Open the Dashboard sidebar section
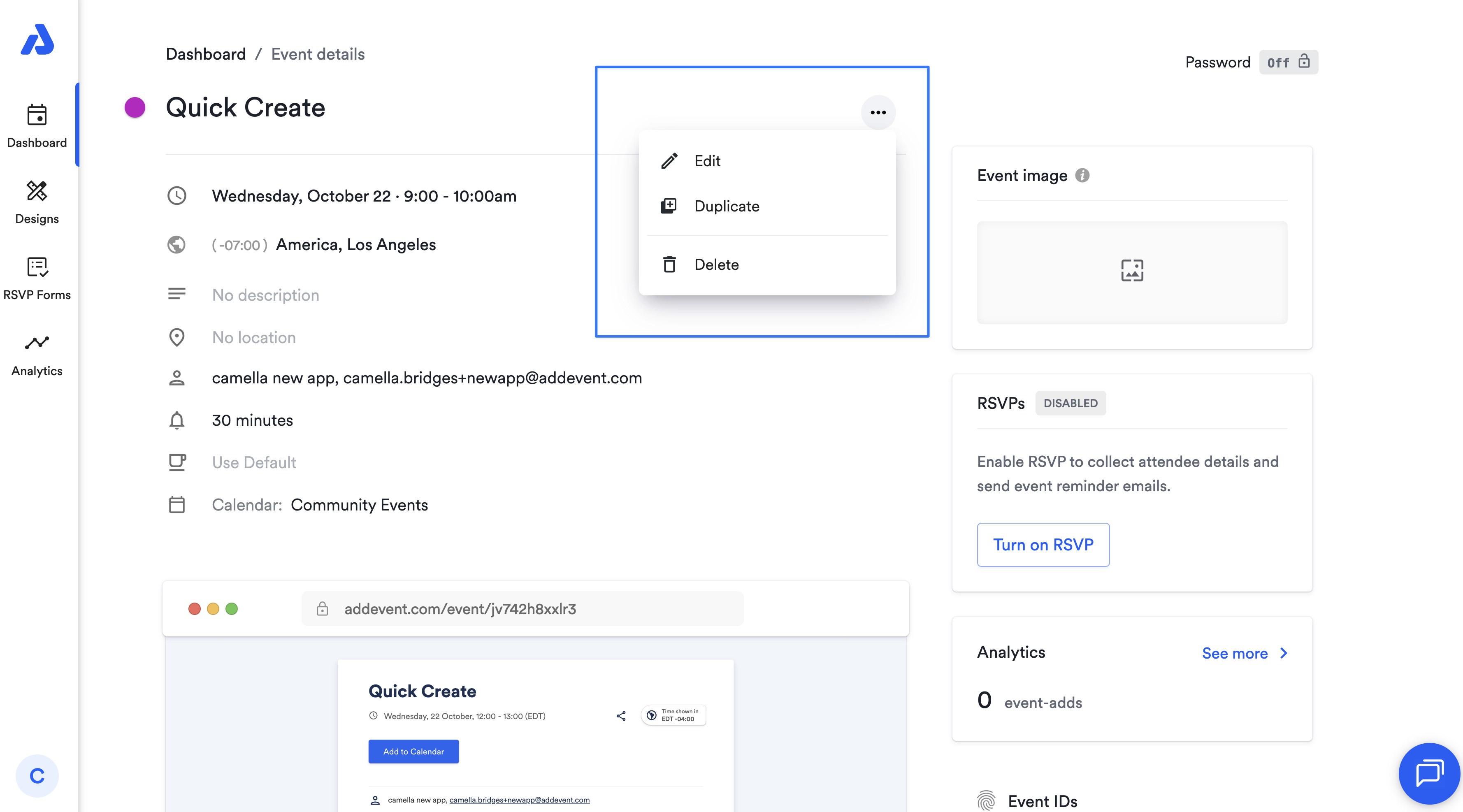Viewport: 1463px width, 812px height. [37, 125]
